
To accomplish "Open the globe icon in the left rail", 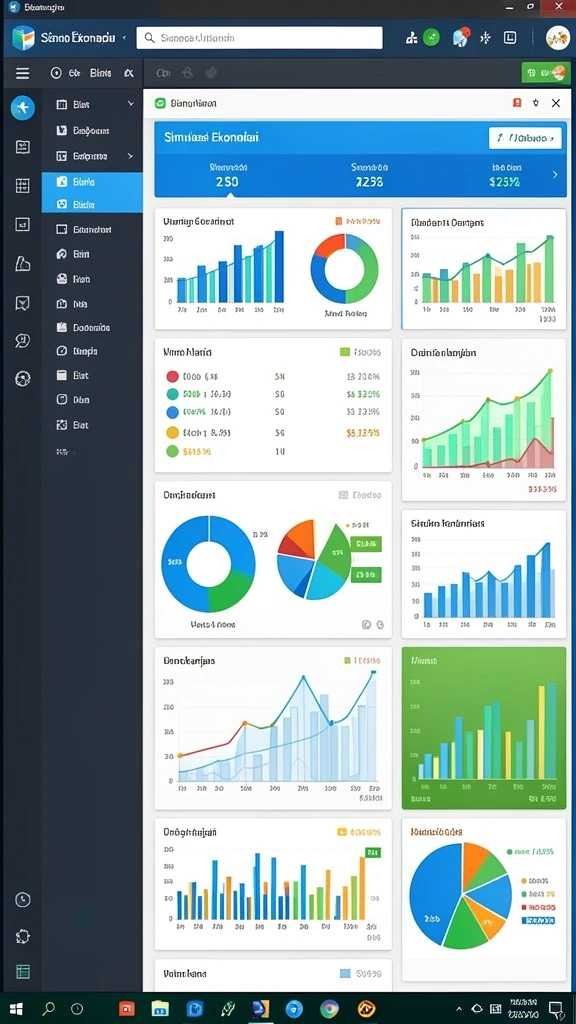I will point(22,378).
